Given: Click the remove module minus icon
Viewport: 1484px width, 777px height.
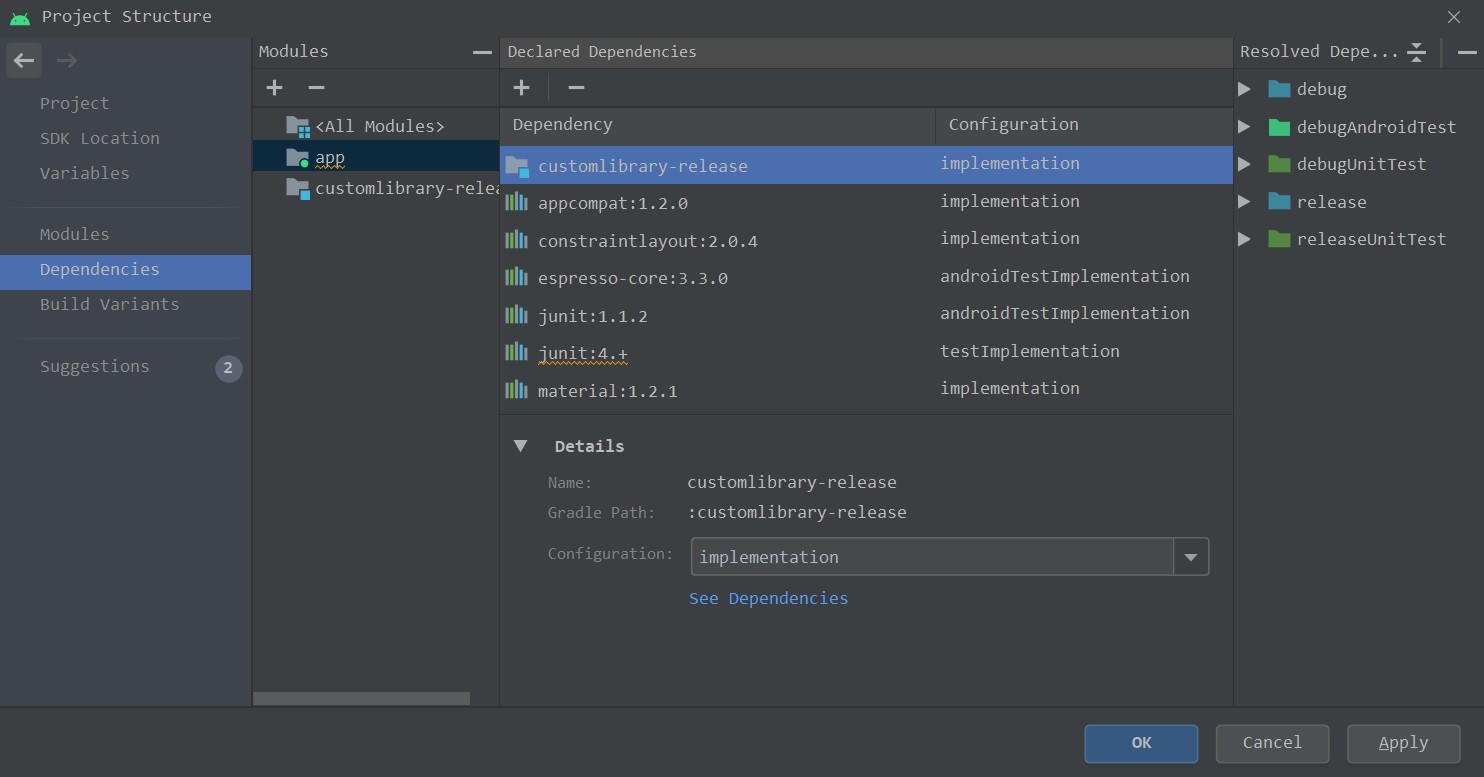Looking at the screenshot, I should (x=316, y=88).
